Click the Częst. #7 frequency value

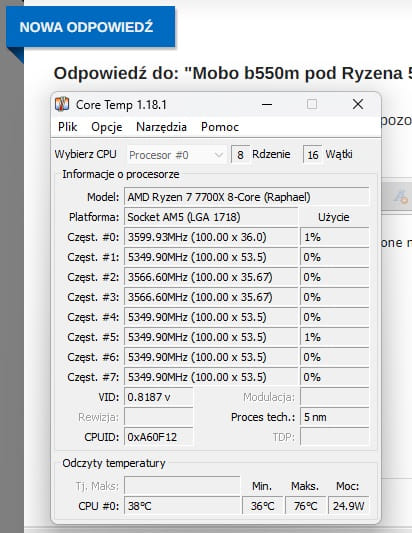(x=211, y=377)
